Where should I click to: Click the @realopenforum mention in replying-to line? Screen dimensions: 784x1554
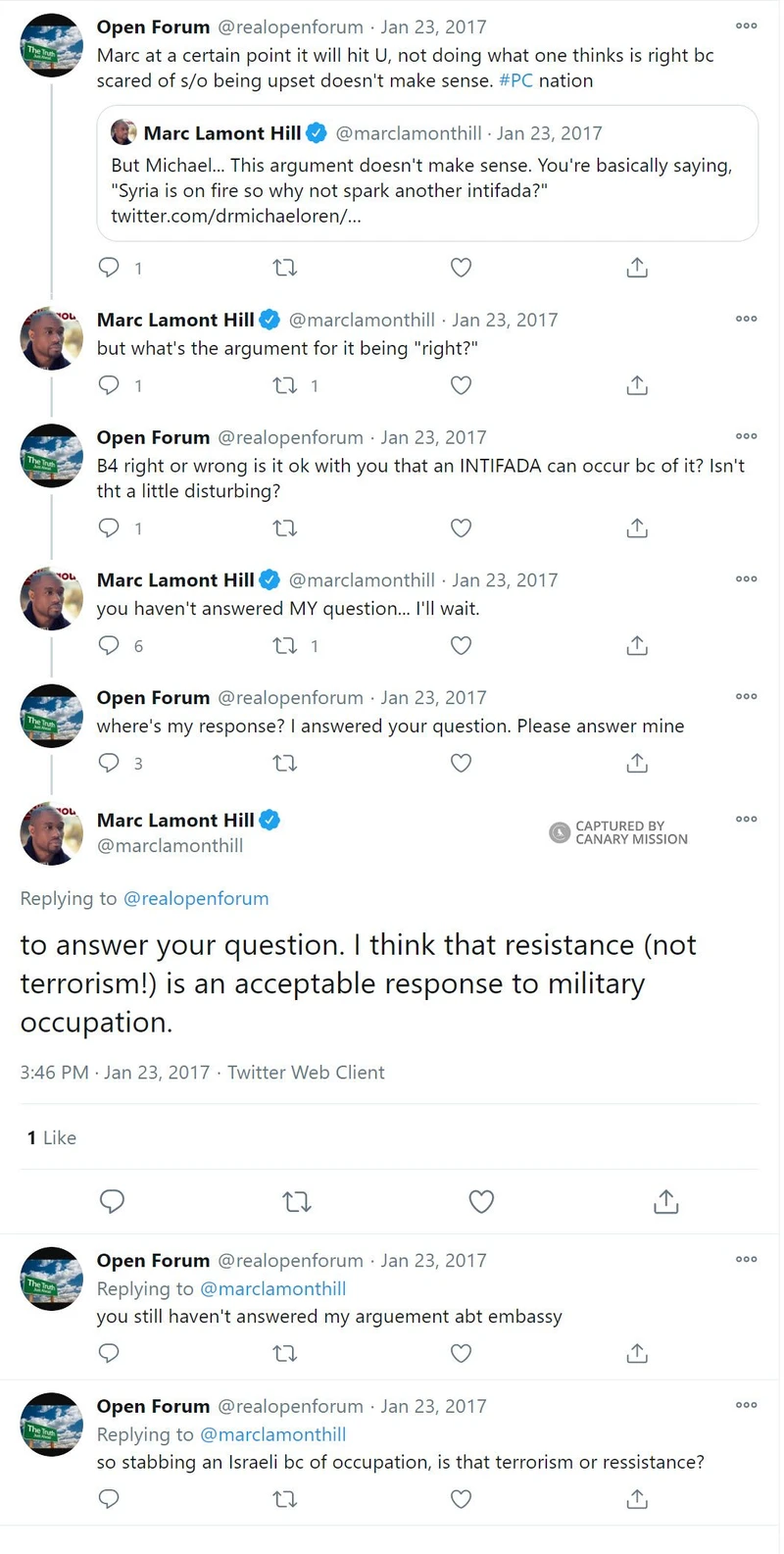click(x=196, y=898)
